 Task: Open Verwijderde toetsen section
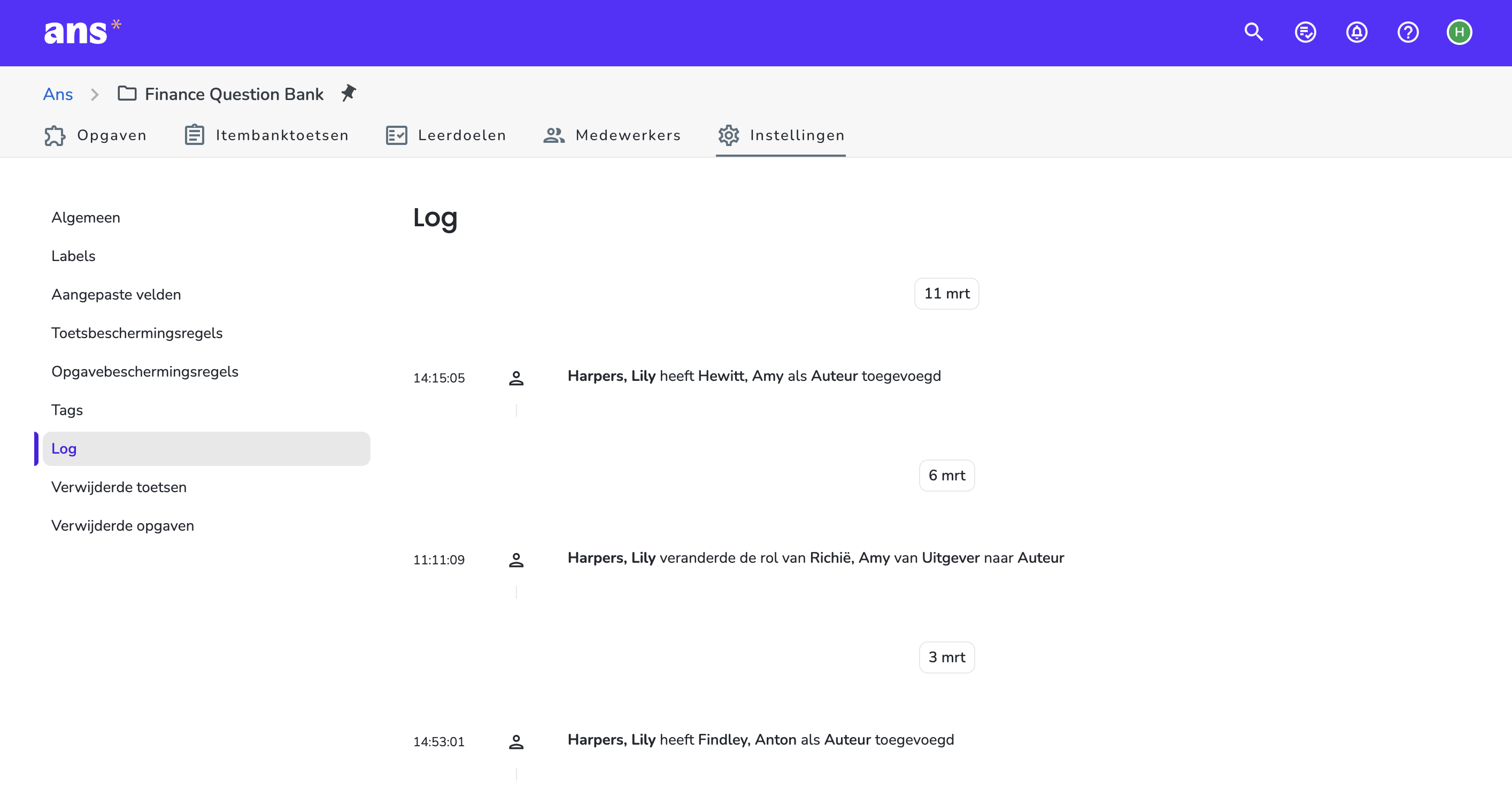pos(206,487)
